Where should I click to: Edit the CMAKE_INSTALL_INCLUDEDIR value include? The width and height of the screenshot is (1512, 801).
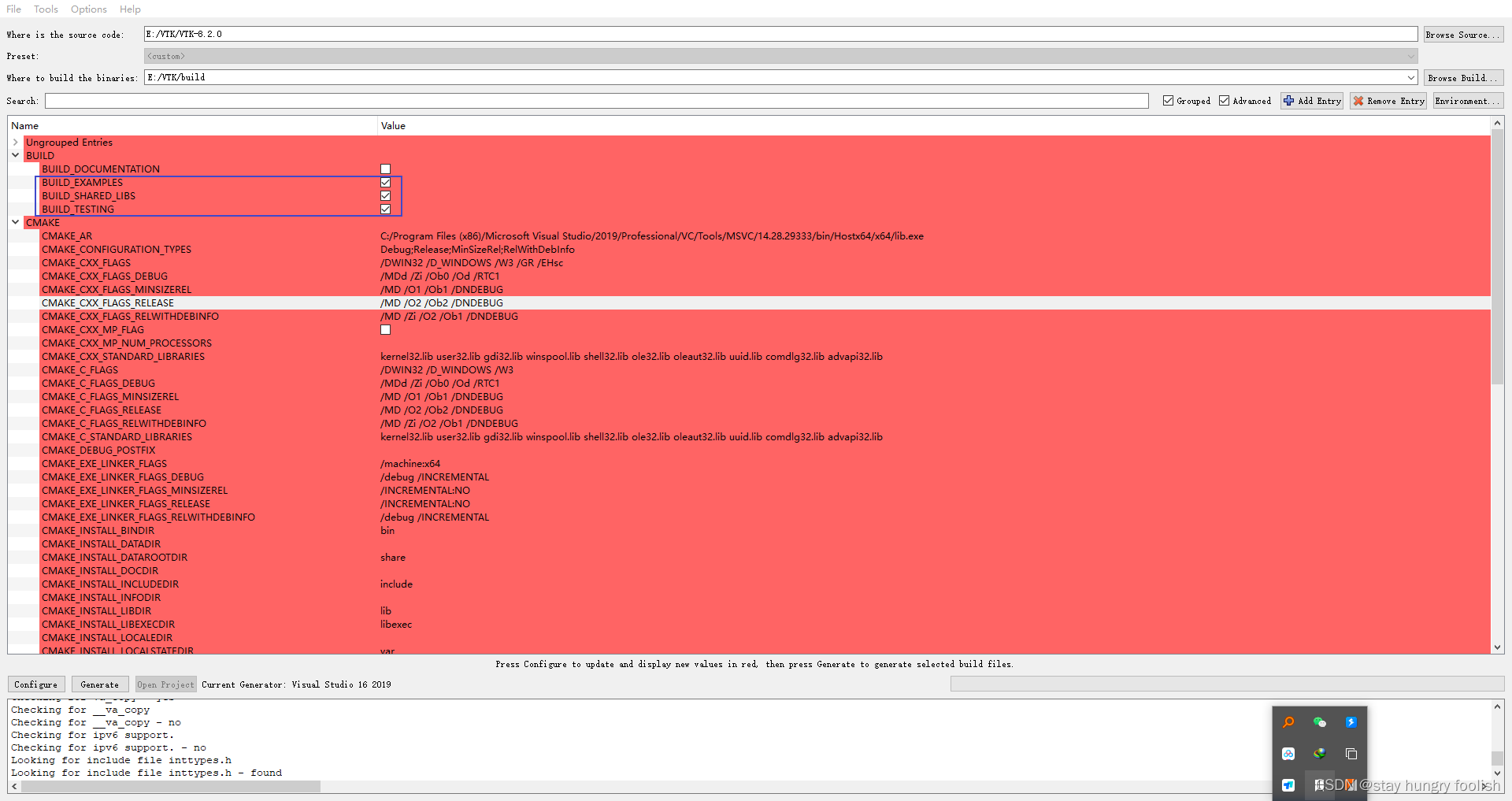point(396,584)
